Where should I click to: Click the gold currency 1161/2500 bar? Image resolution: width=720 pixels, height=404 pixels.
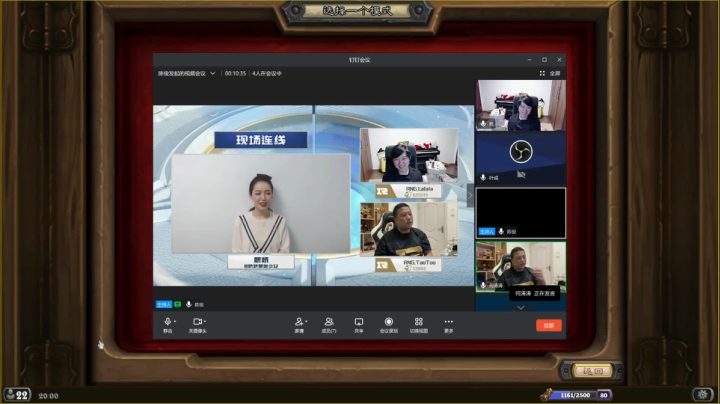pyautogui.click(x=576, y=395)
